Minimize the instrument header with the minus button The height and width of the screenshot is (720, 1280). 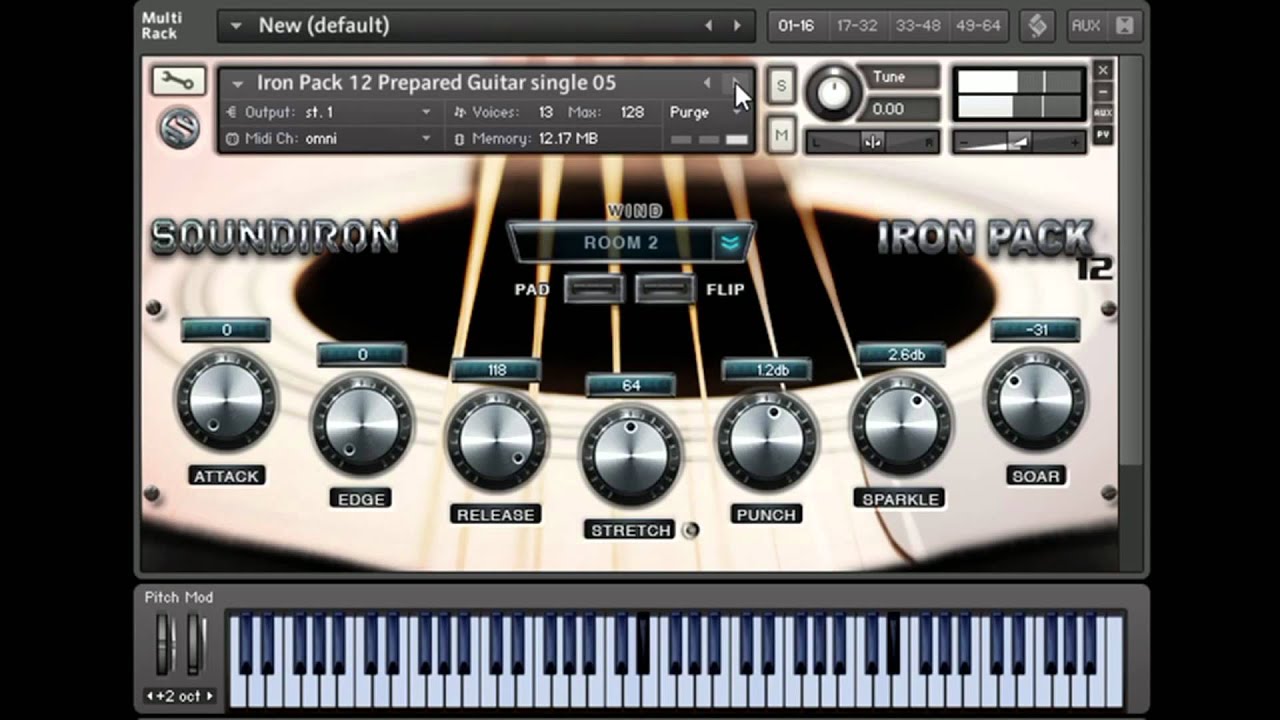(1103, 92)
